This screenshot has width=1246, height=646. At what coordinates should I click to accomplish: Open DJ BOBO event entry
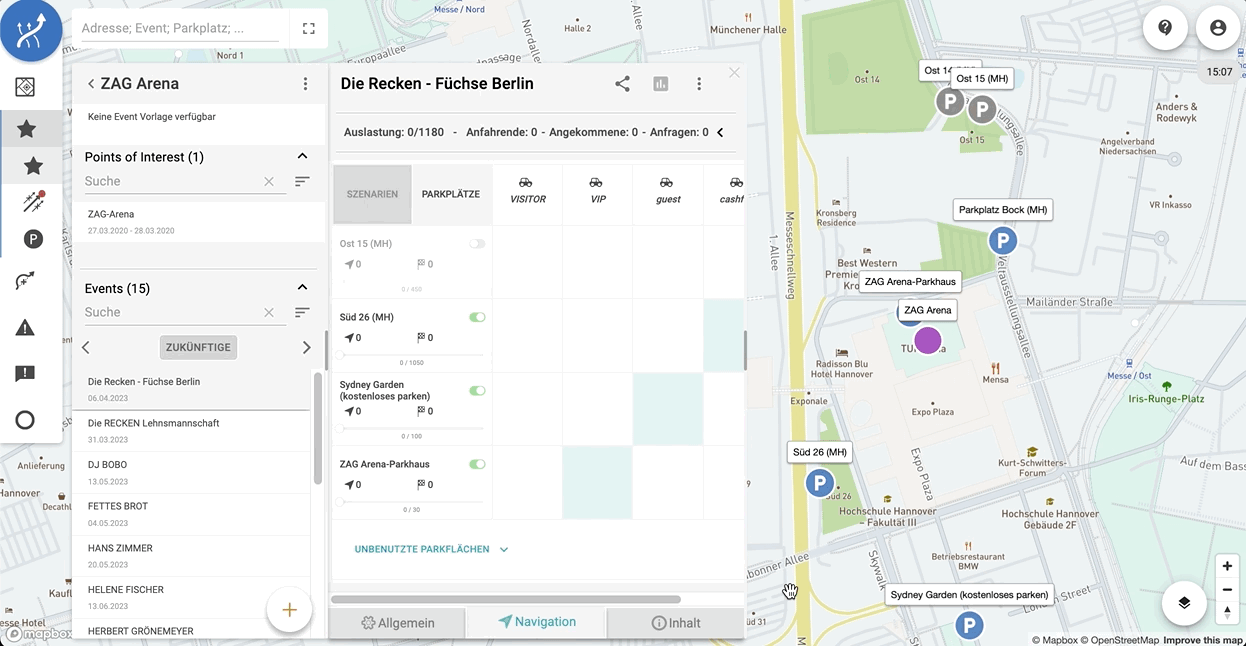[x=191, y=472]
